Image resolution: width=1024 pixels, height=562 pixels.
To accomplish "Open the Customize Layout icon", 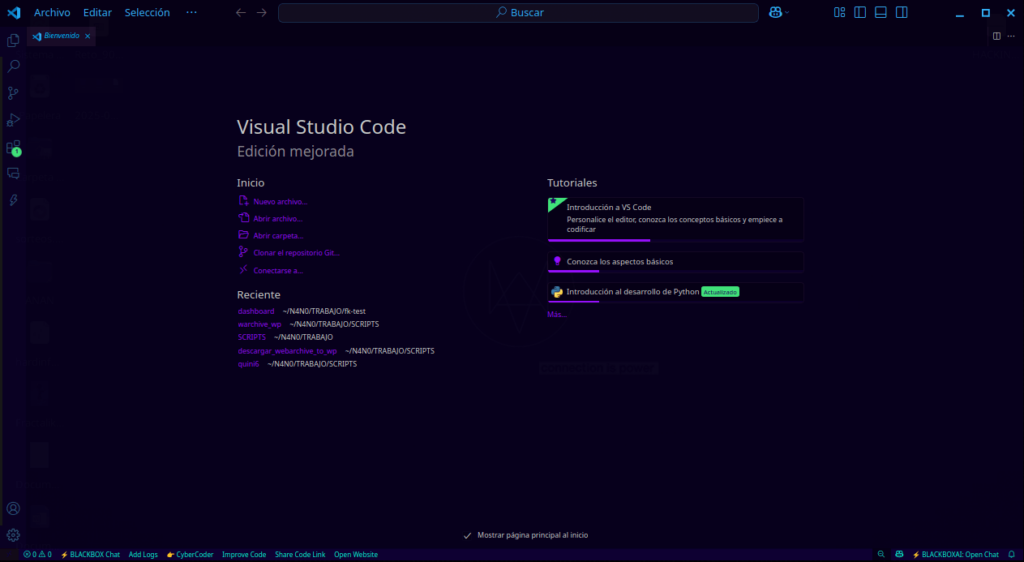I will 840,12.
